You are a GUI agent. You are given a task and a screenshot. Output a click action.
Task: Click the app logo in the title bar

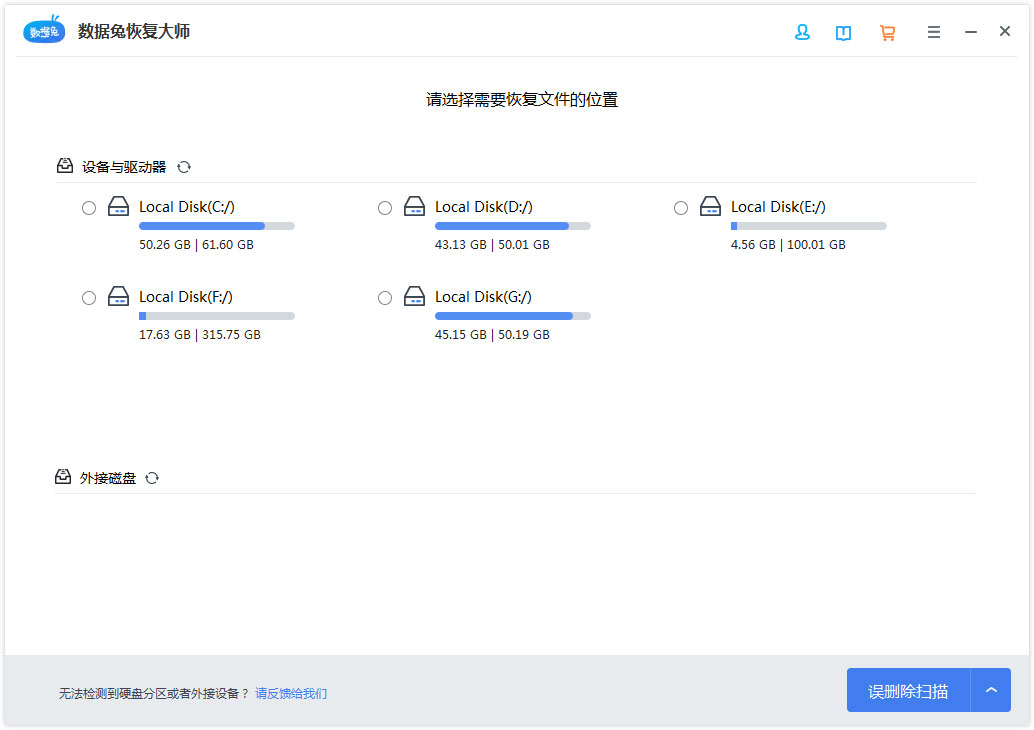44,31
